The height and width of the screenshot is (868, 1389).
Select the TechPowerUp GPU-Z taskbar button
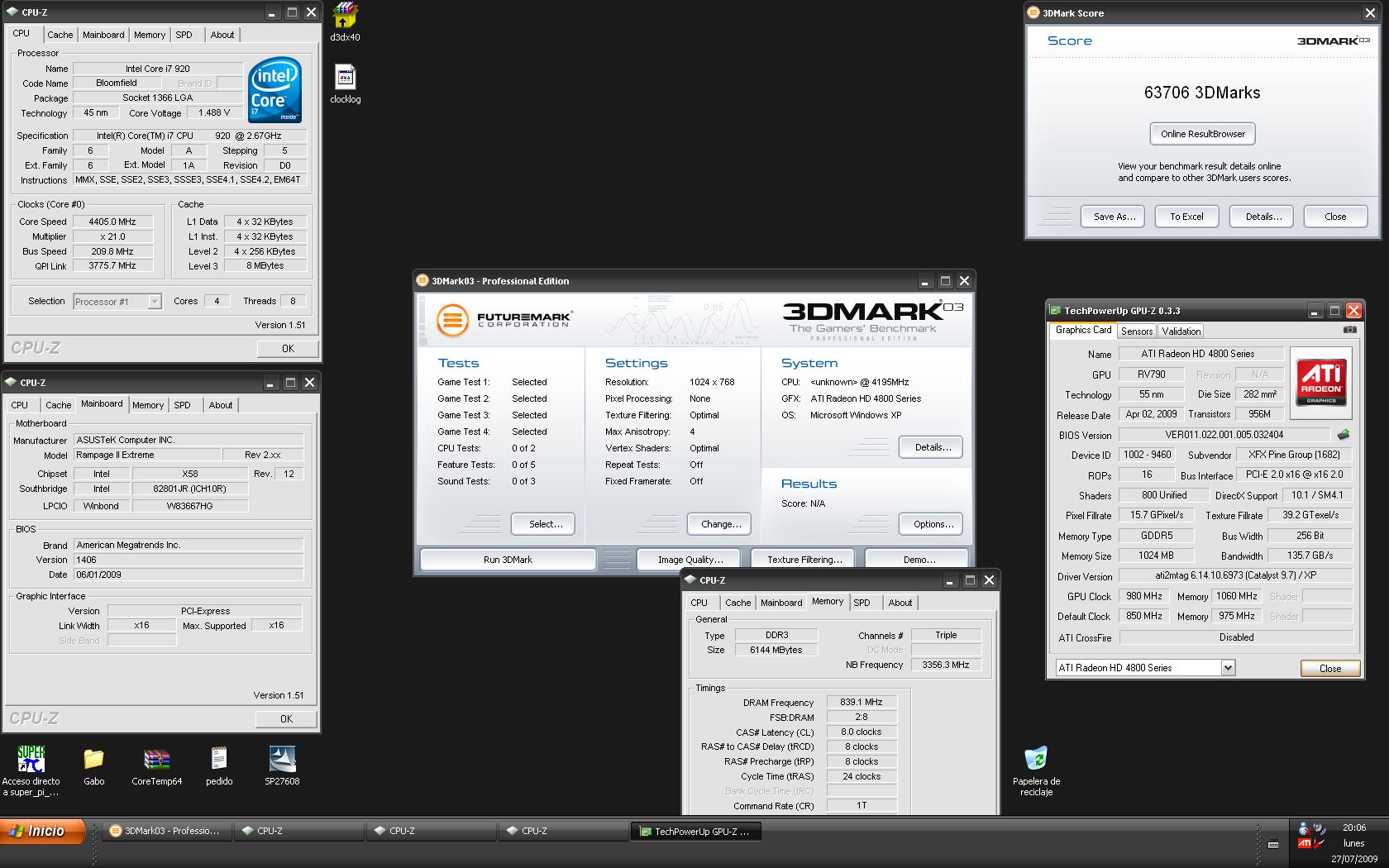696,832
